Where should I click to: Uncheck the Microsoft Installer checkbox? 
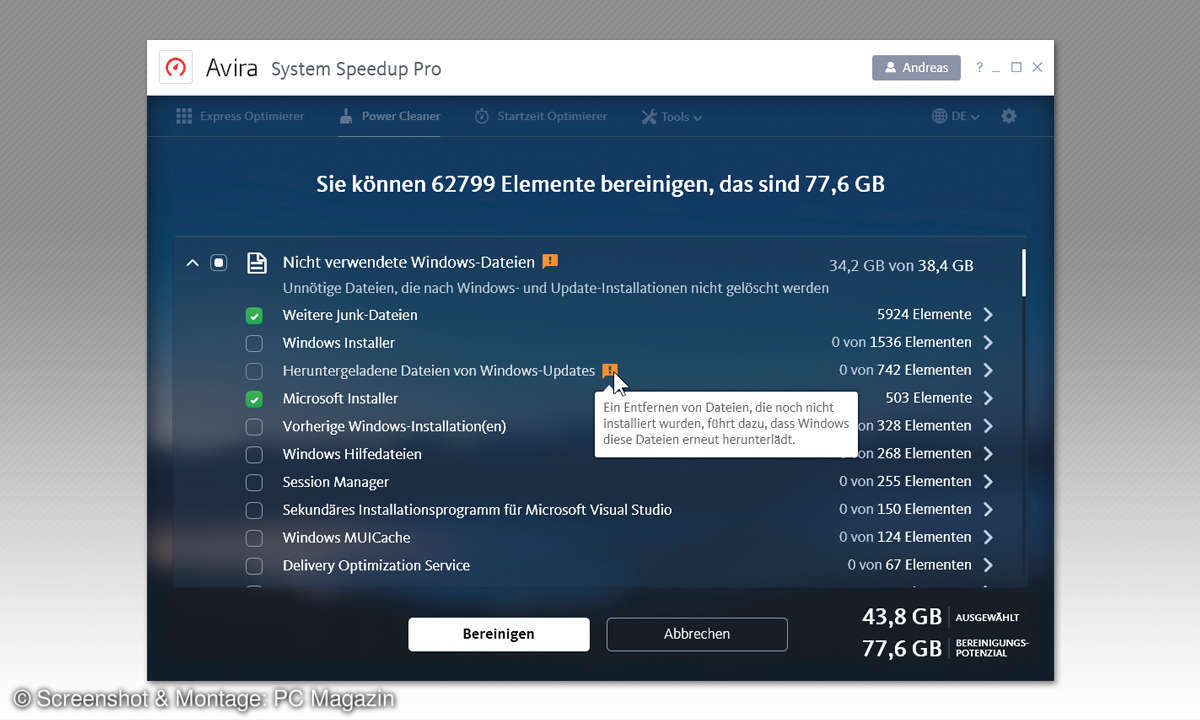pos(254,399)
